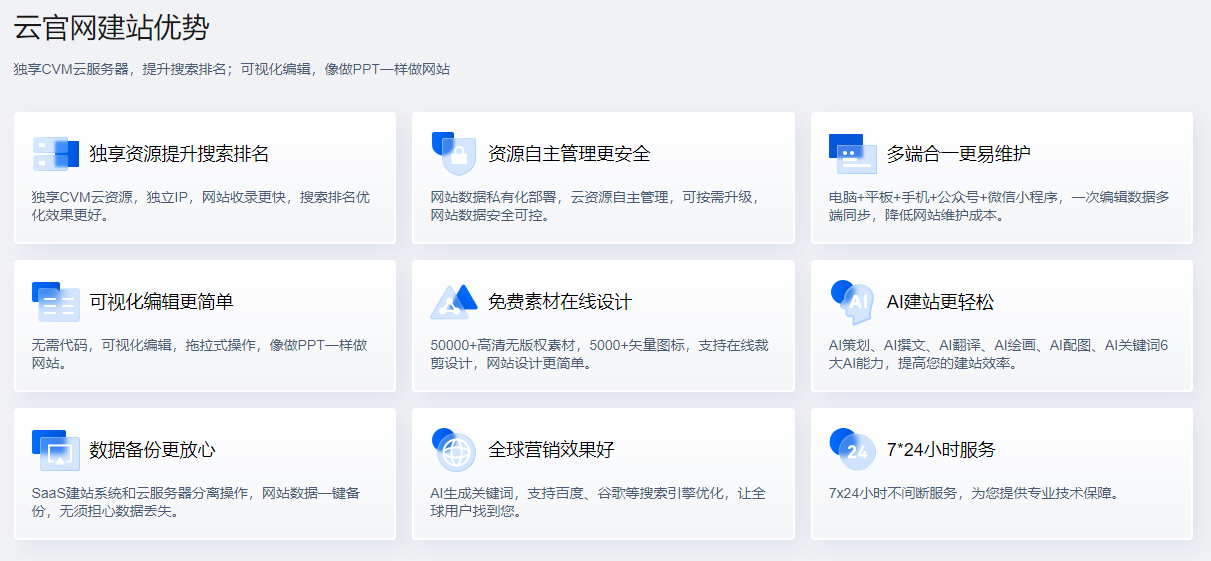Click description text 无需代码，可视化编辑
The width and height of the screenshot is (1211, 561).
point(199,354)
